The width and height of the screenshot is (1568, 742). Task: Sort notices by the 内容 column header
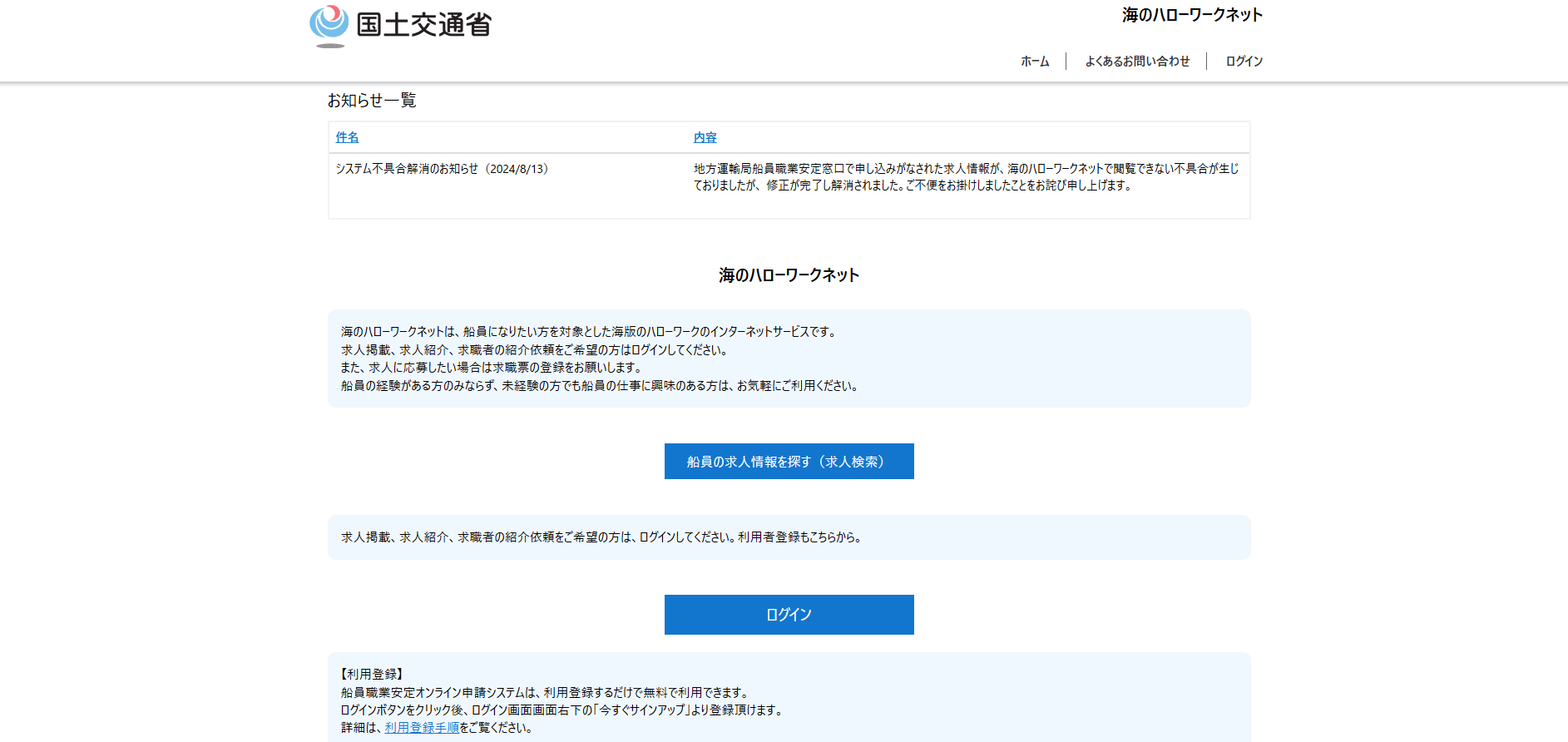(705, 137)
